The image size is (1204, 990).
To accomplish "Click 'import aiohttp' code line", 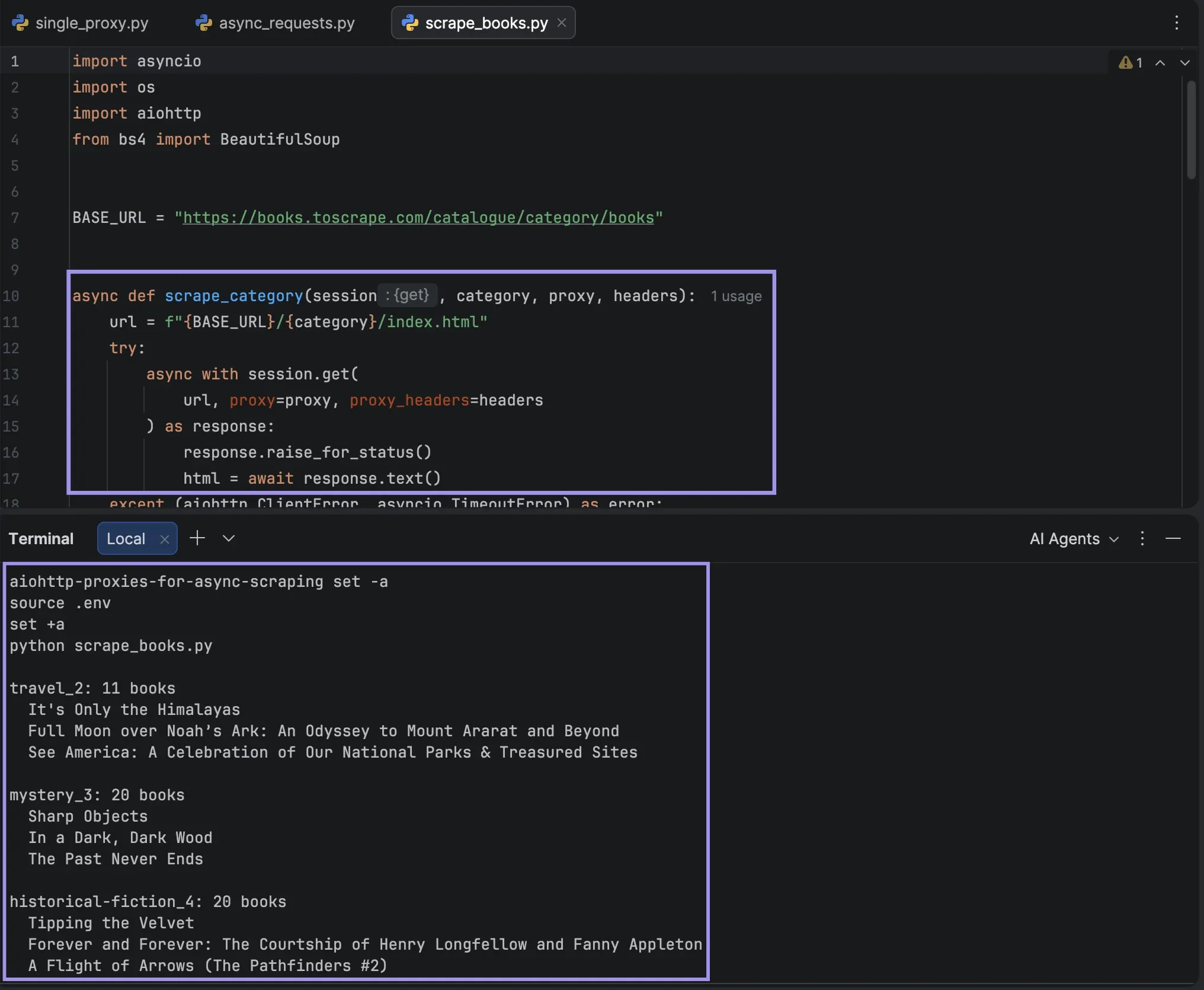I will pos(137,113).
